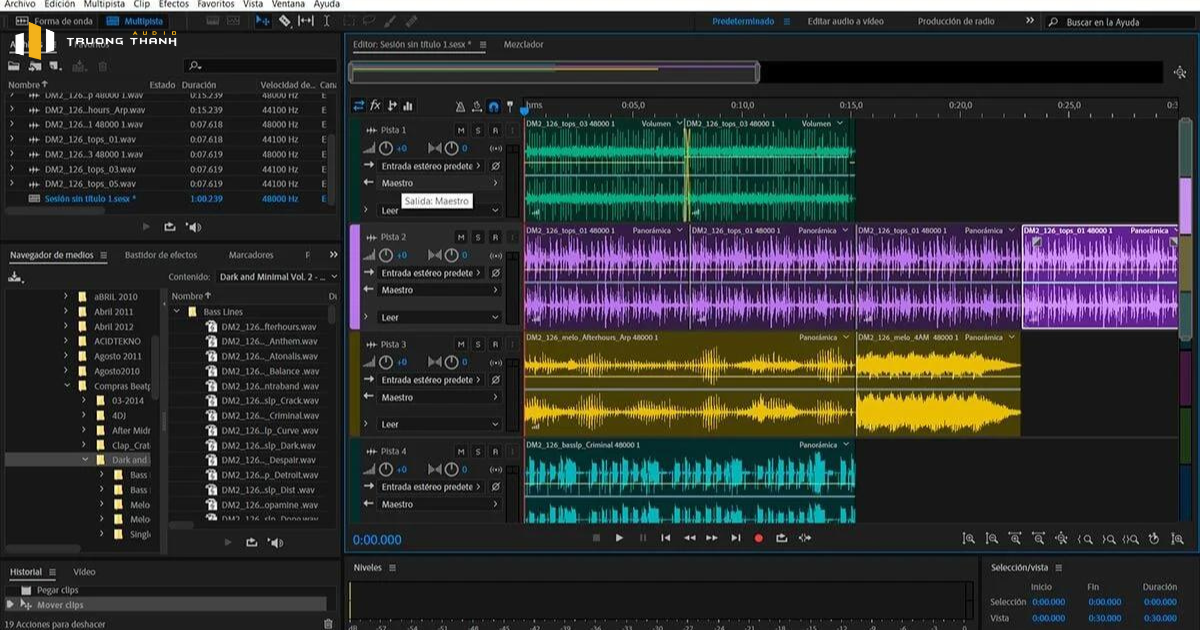Arm Pista 4 for recording (R)
Image resolution: width=1200 pixels, height=630 pixels.
coord(494,451)
